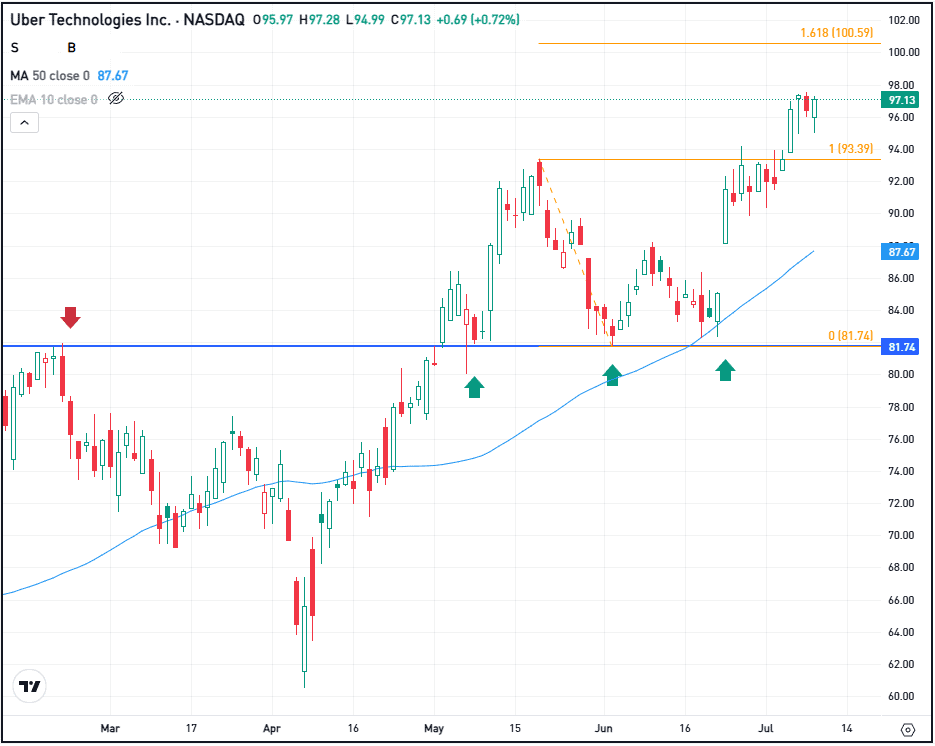Click the May date label on the time axis
This screenshot has height=746, width=935.
434,728
